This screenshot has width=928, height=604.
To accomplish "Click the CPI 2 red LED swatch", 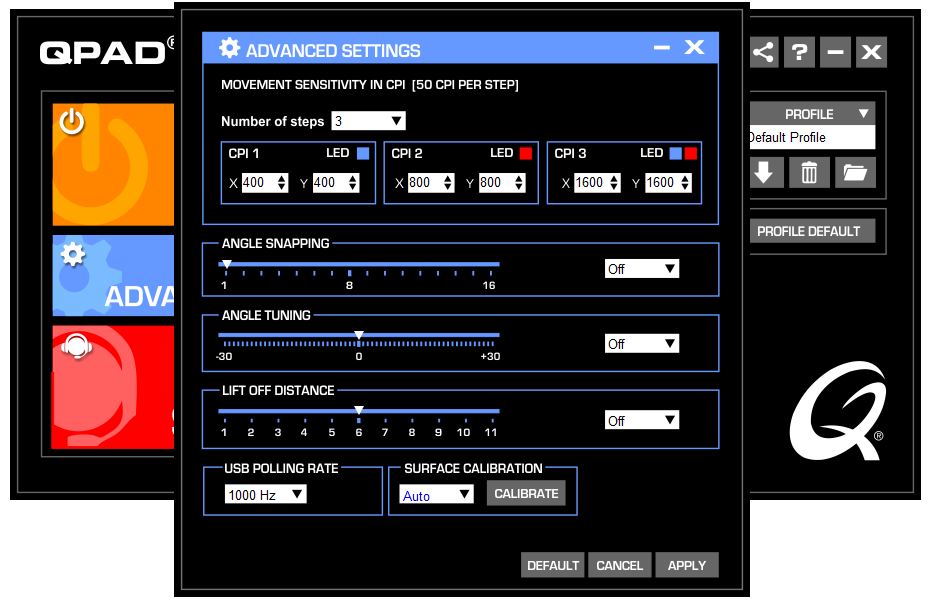I will click(x=526, y=153).
